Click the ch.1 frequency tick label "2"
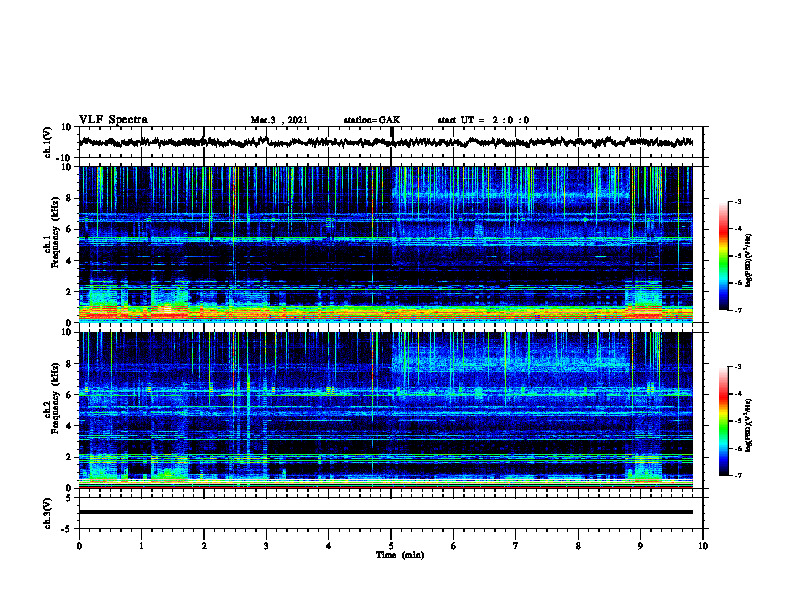 tap(69, 291)
